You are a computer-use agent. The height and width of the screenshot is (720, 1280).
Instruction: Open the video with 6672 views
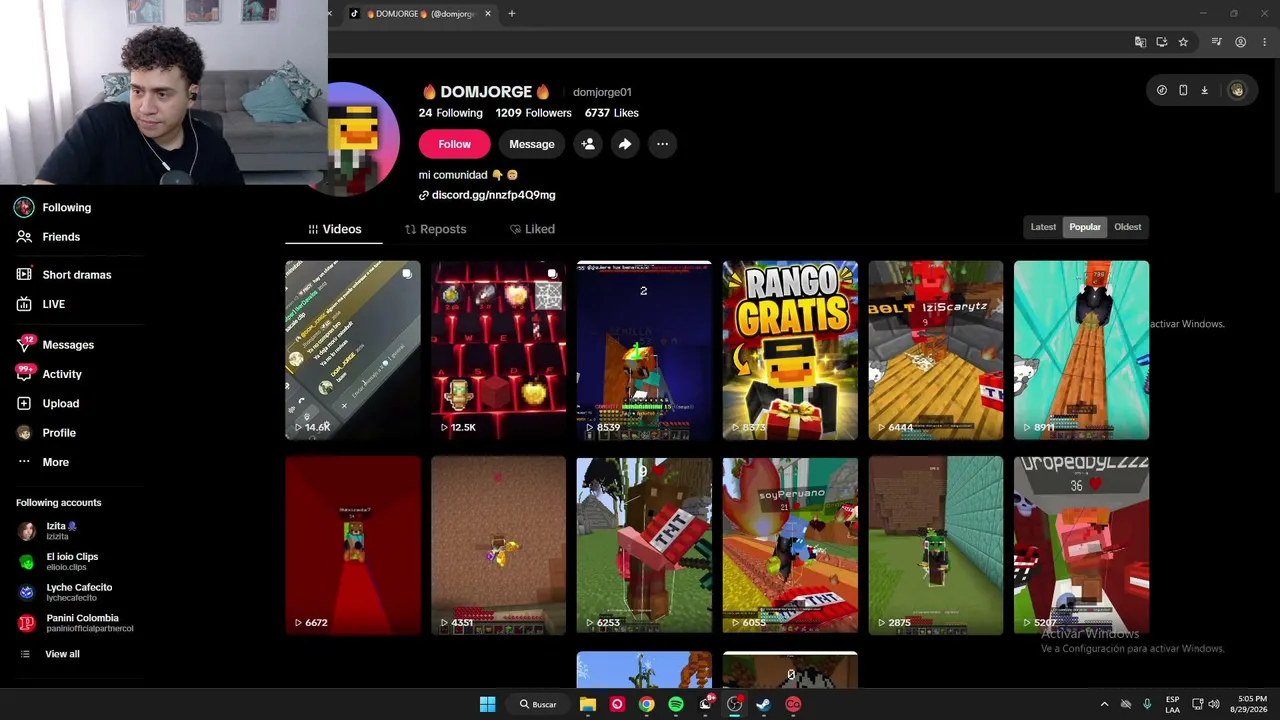pyautogui.click(x=353, y=545)
